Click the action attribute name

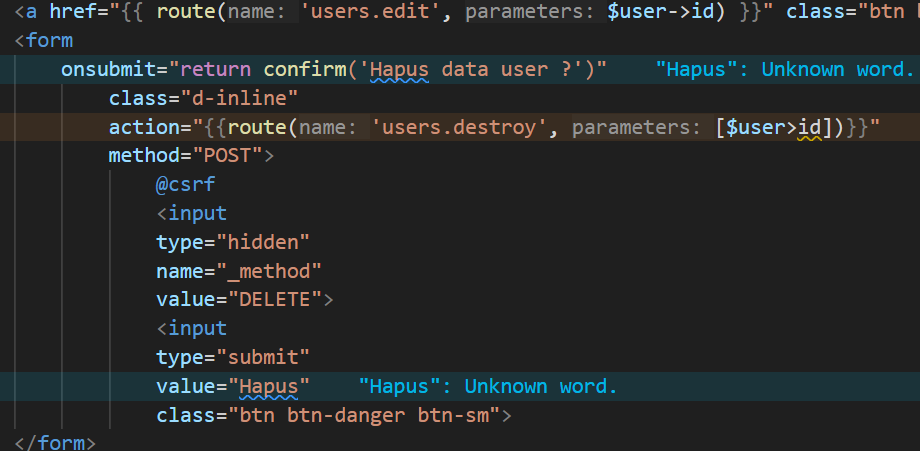[x=140, y=128]
